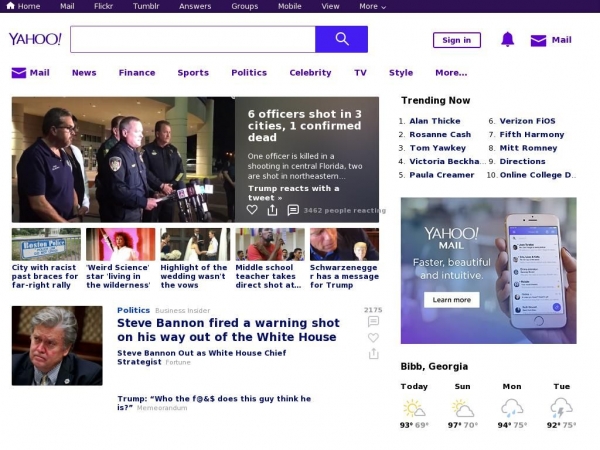Go to the TV section
Screen dimensions: 600x450
[360, 73]
